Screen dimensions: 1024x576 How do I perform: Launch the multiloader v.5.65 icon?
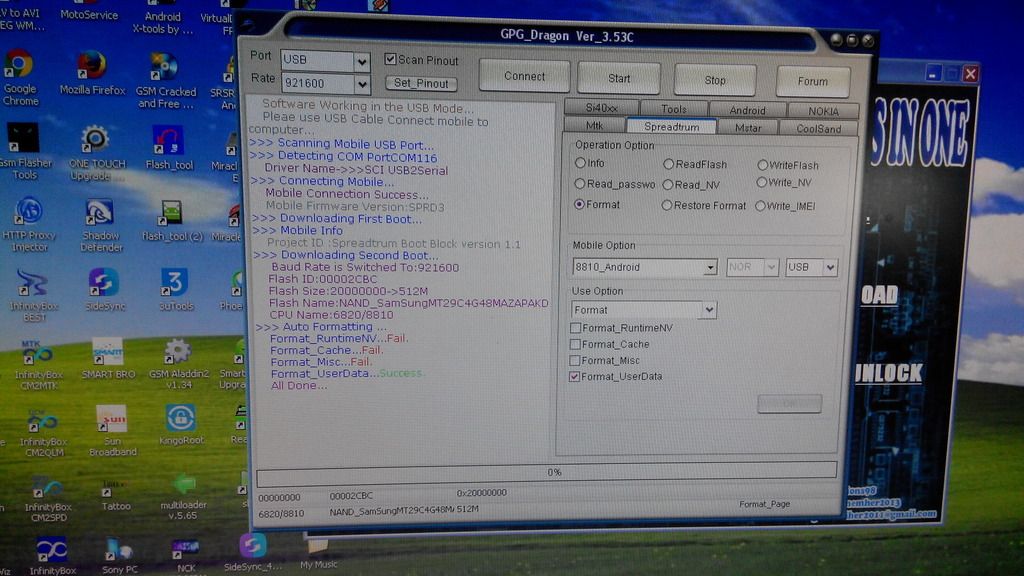184,498
